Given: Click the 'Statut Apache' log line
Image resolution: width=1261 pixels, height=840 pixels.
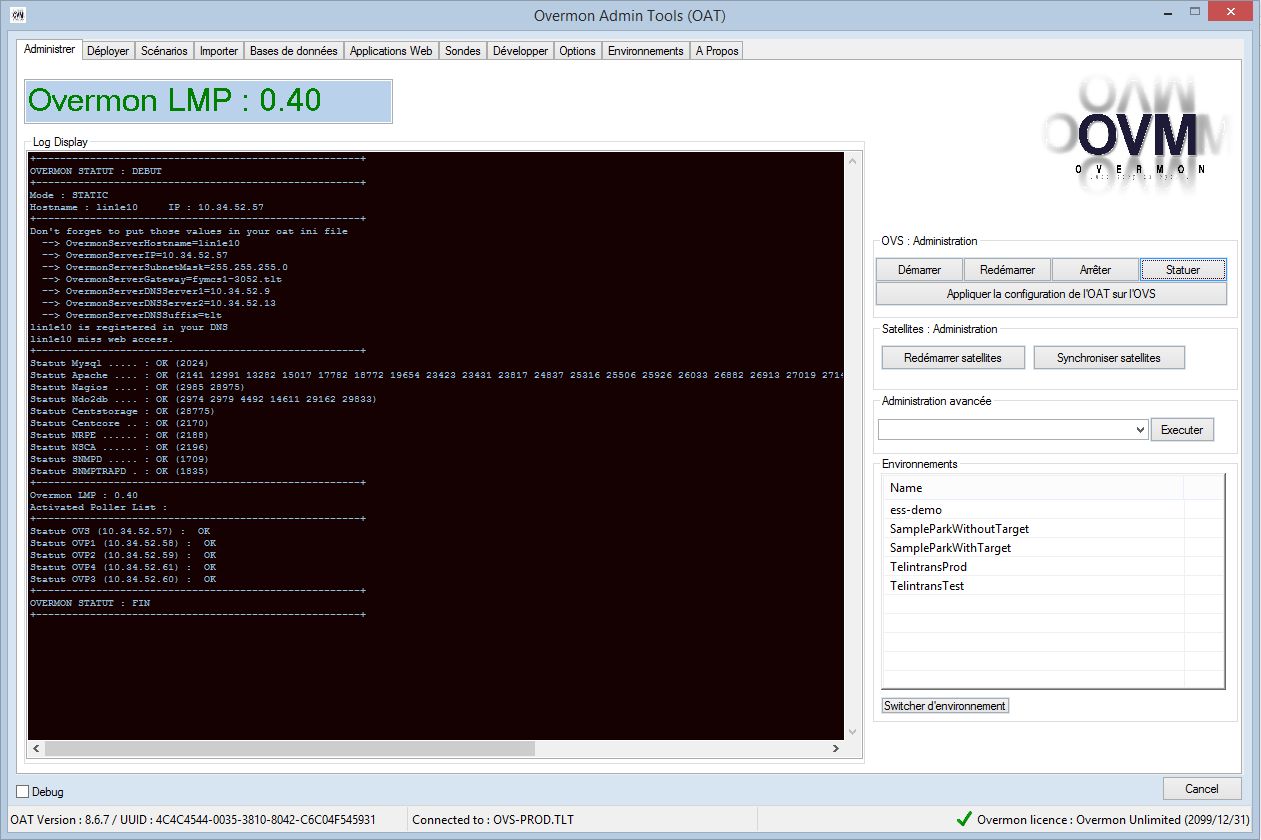Looking at the screenshot, I should pyautogui.click(x=437, y=375).
